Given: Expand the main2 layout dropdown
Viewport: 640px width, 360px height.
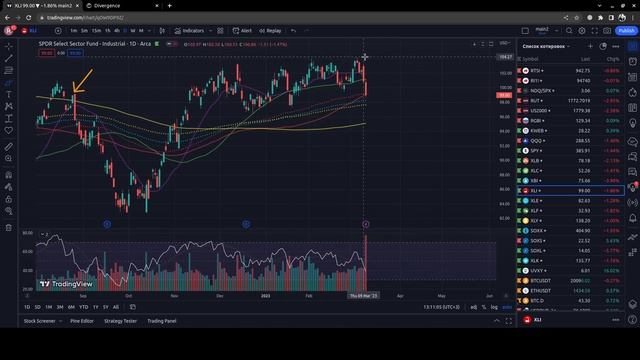Looking at the screenshot, I should (x=556, y=31).
